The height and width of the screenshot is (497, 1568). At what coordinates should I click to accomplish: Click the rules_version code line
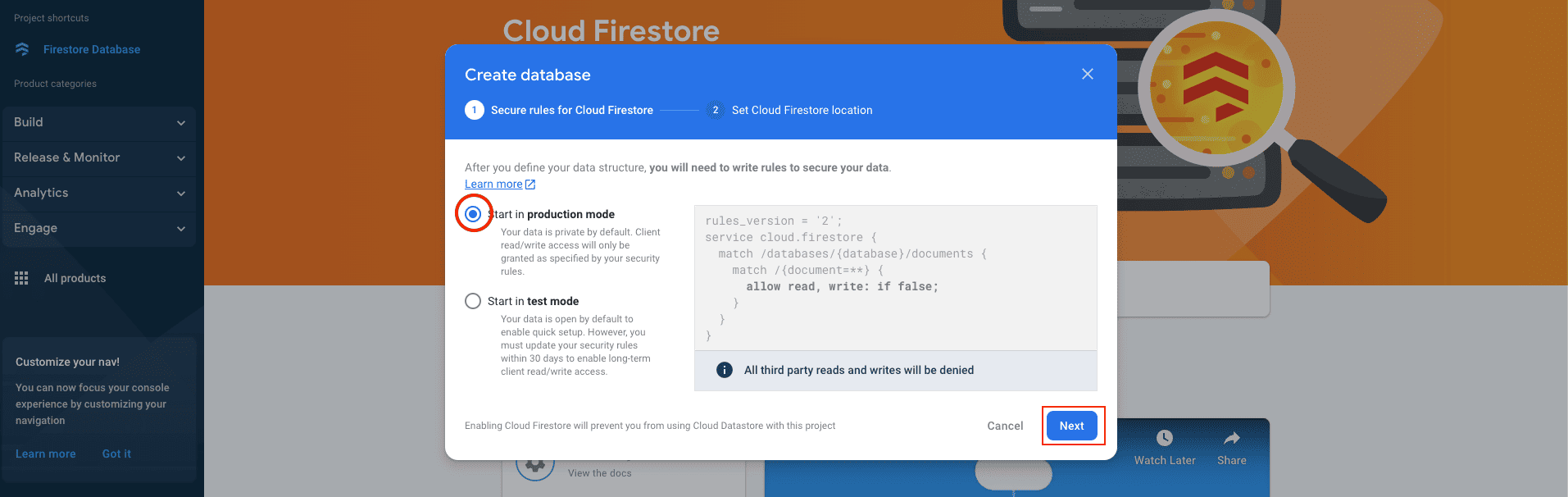[773, 221]
